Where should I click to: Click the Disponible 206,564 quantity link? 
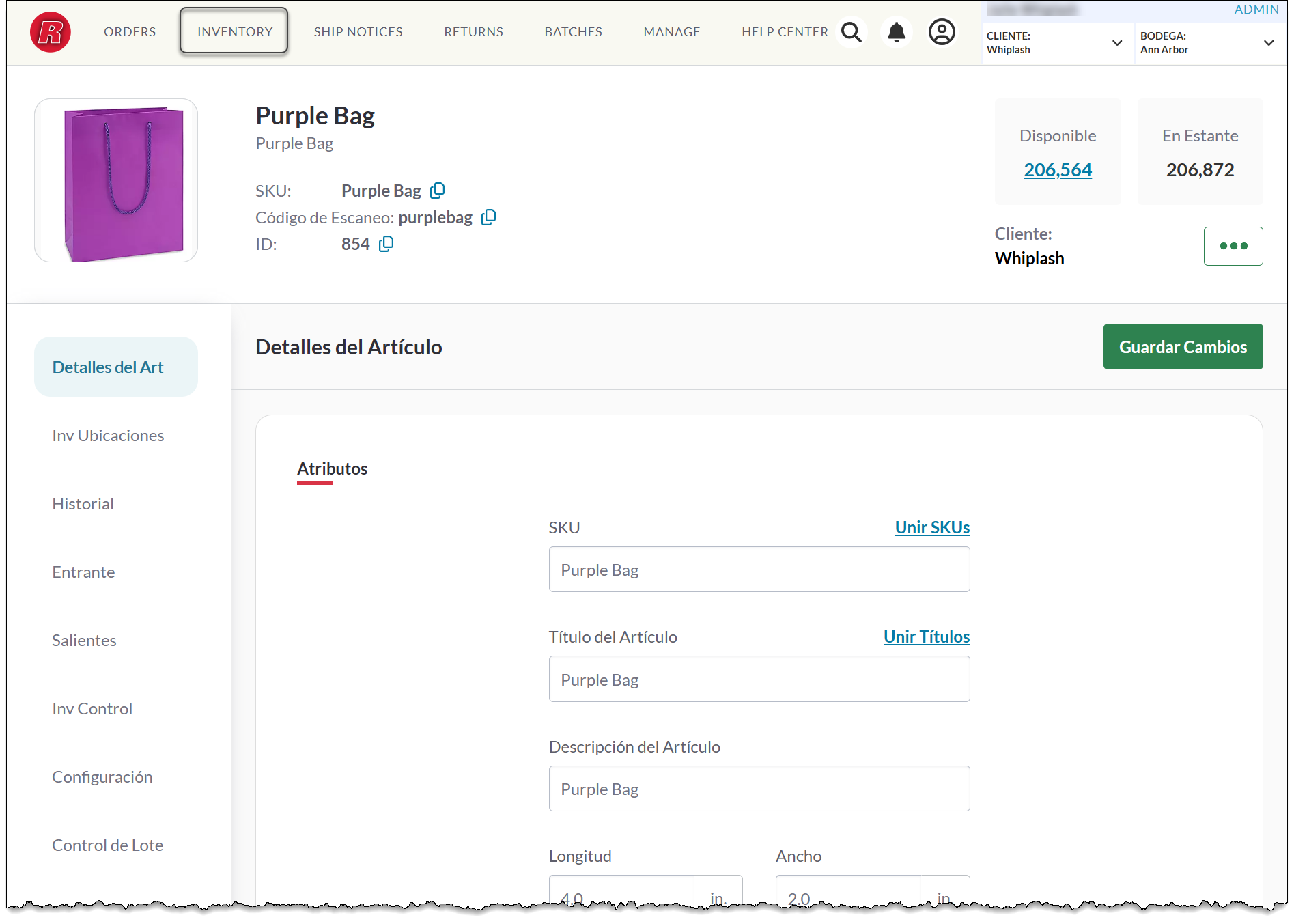point(1057,169)
